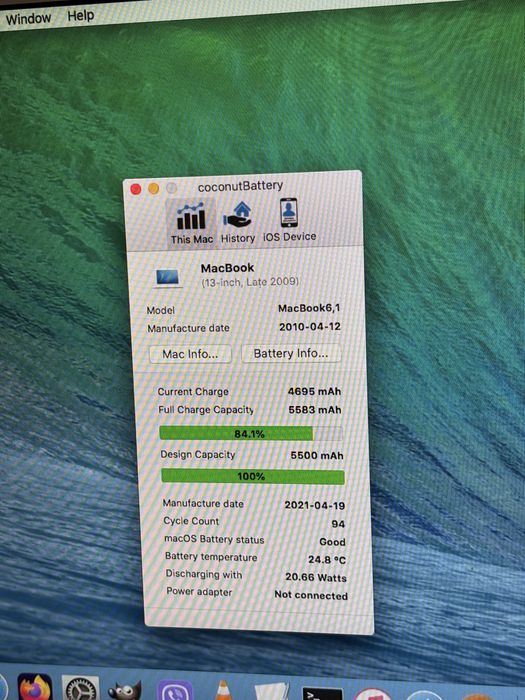Image resolution: width=525 pixels, height=700 pixels.
Task: Close the coconutBattery window
Action: tap(136, 189)
